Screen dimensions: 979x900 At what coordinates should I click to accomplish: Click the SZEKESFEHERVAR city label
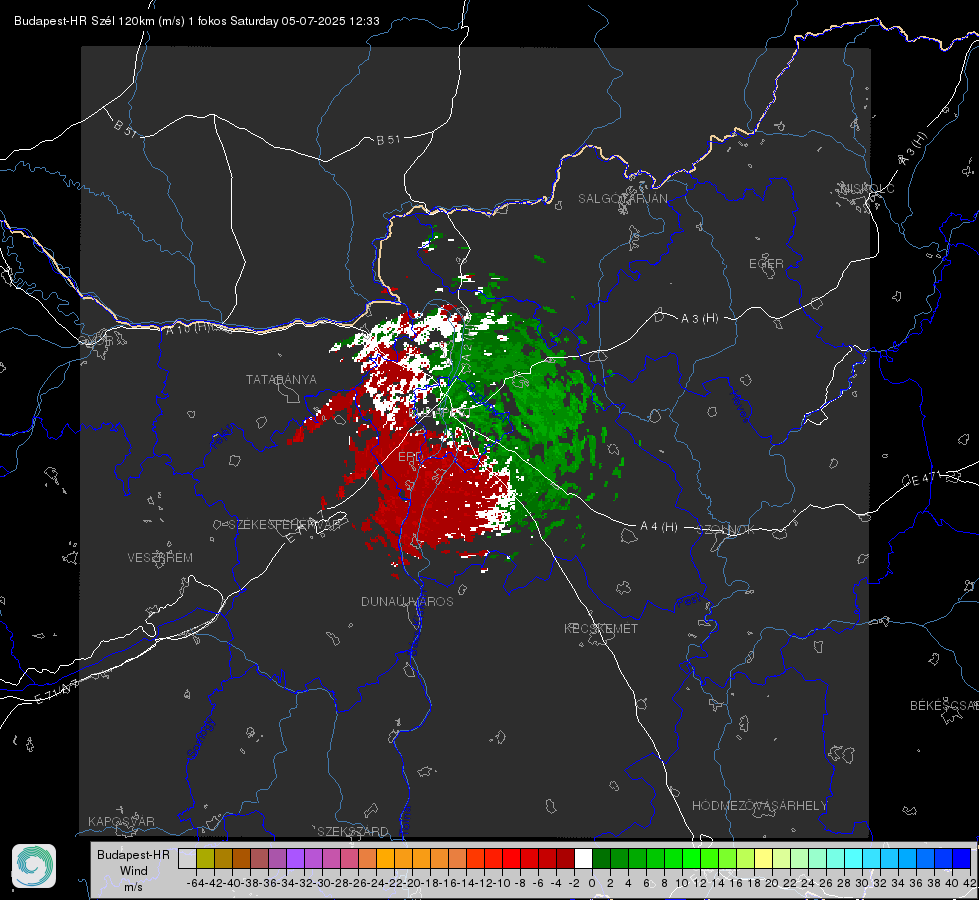285,525
